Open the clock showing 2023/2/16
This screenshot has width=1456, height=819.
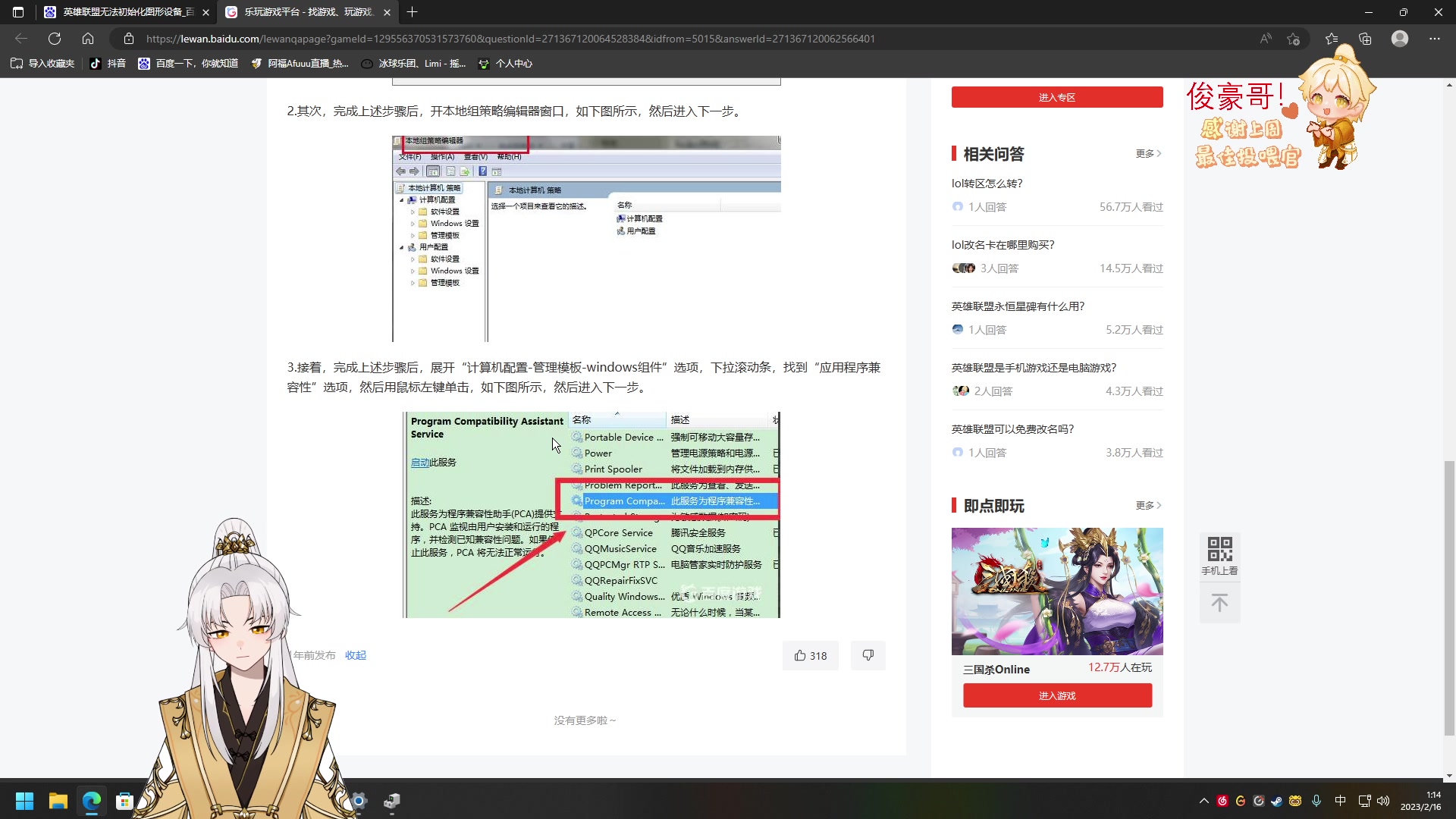tap(1420, 801)
